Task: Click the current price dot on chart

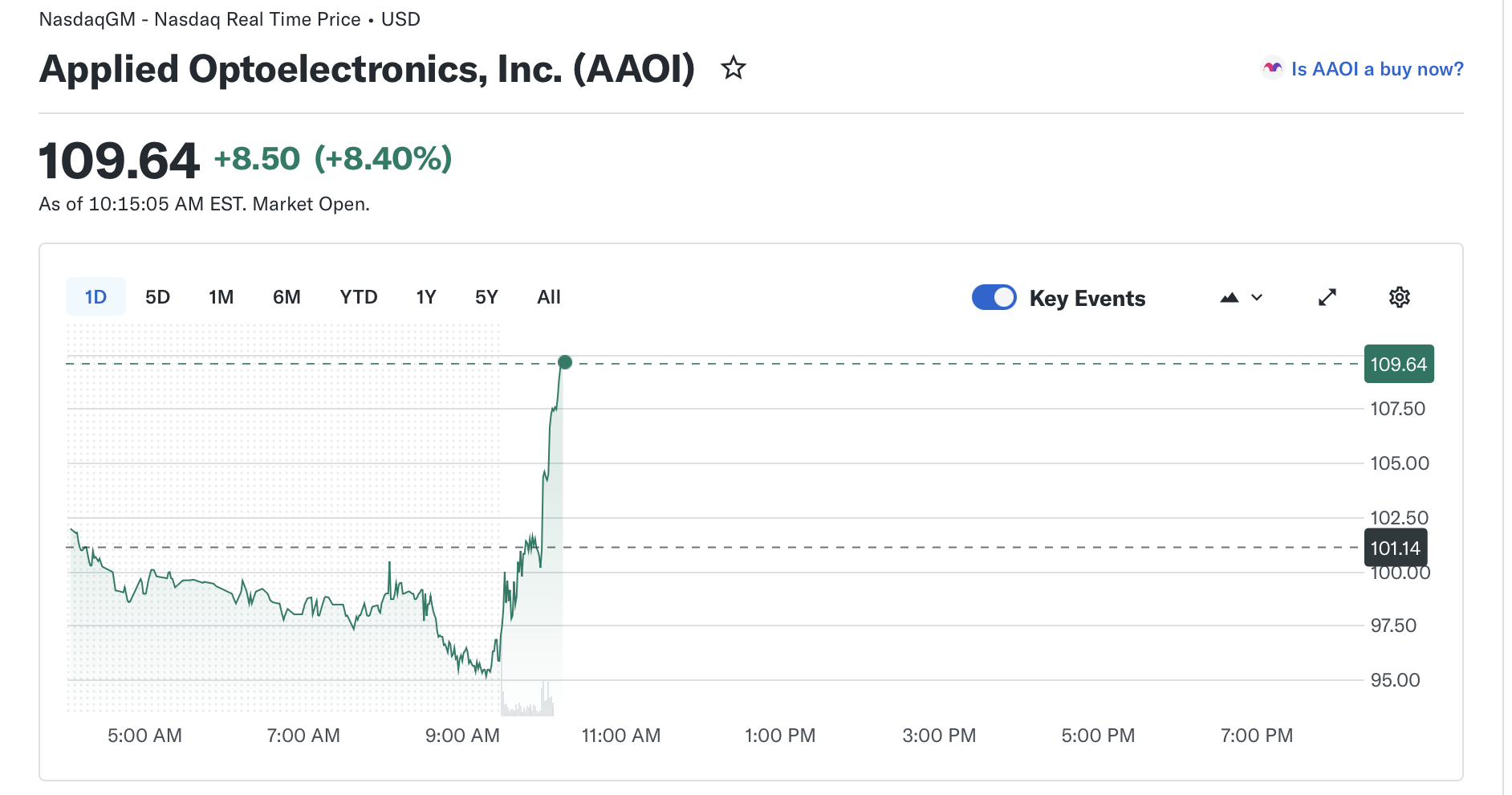Action: tap(565, 362)
